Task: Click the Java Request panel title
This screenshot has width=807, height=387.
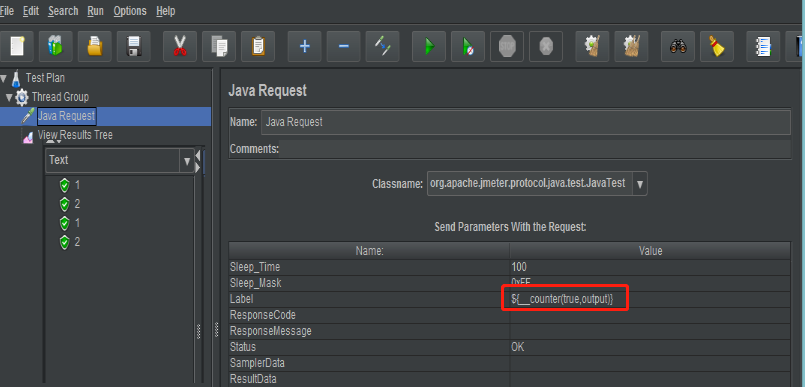Action: (x=268, y=91)
